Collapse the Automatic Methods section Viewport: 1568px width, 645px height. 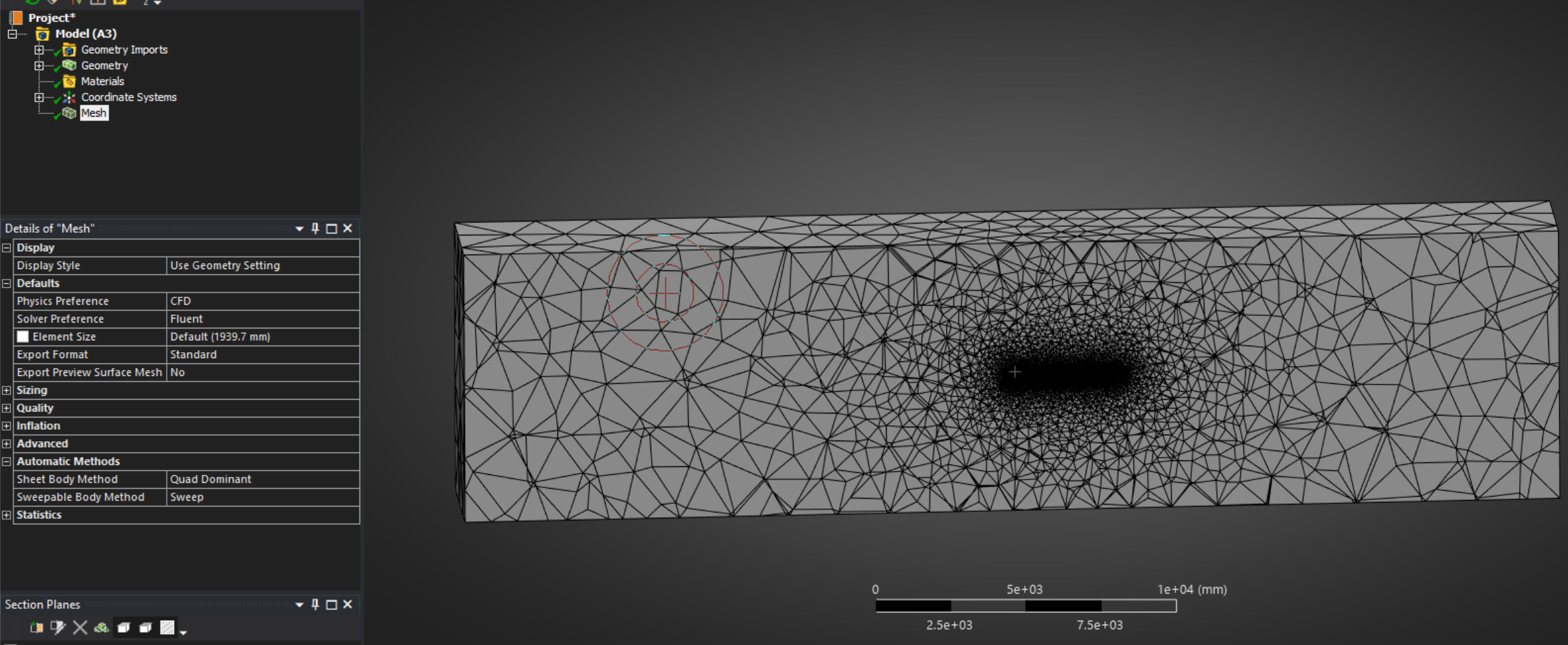tap(7, 462)
